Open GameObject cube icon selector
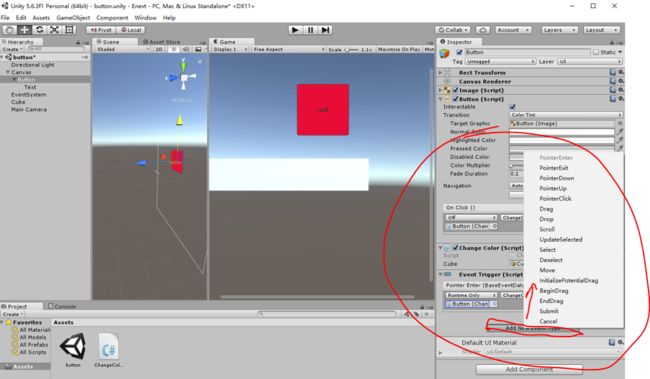 coord(445,54)
